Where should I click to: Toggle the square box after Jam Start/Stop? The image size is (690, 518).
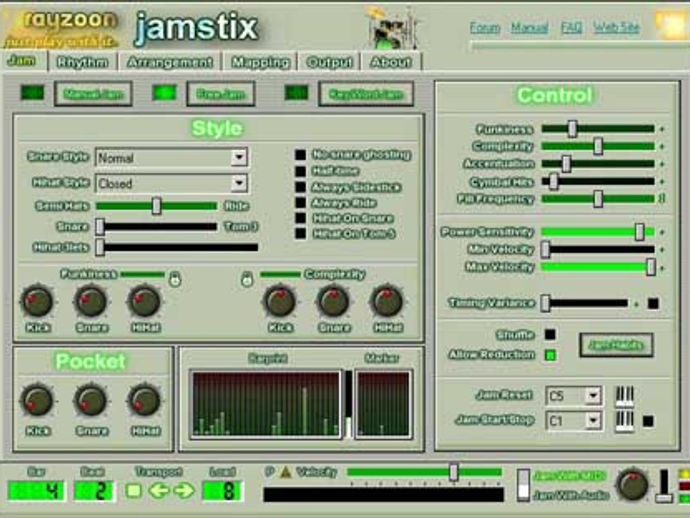[x=648, y=422]
